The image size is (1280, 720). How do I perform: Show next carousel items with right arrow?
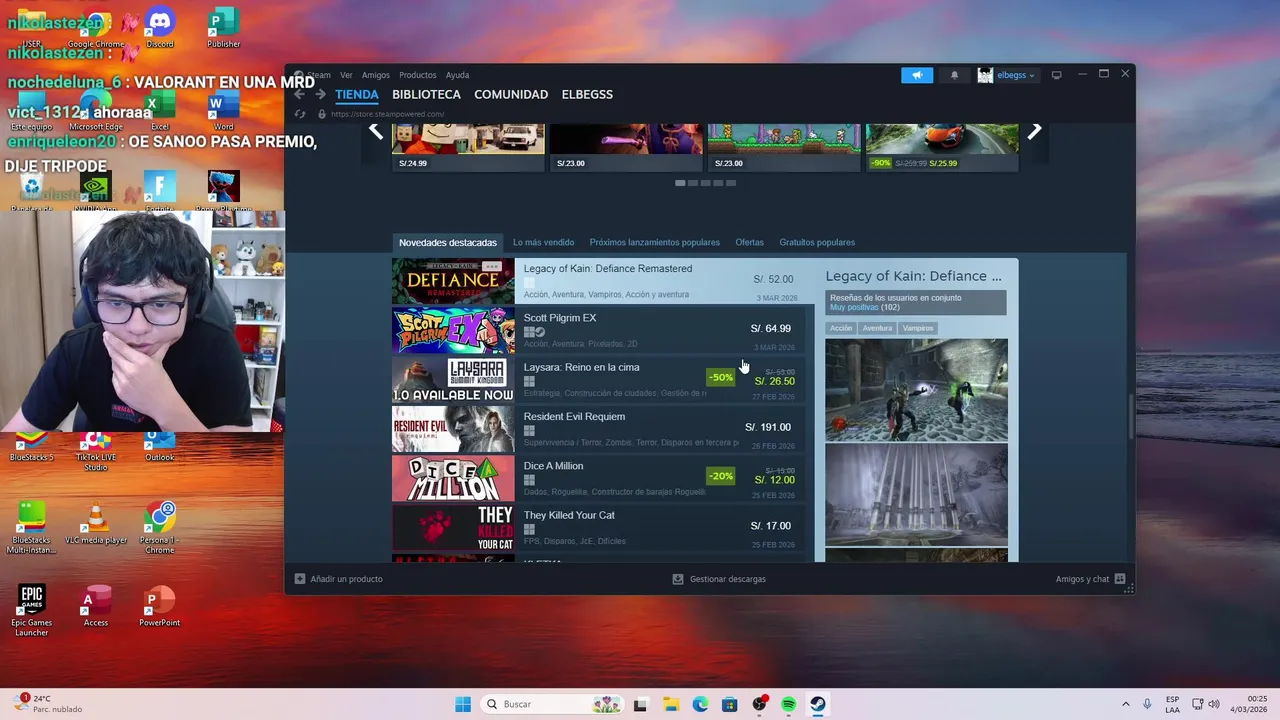point(1035,132)
